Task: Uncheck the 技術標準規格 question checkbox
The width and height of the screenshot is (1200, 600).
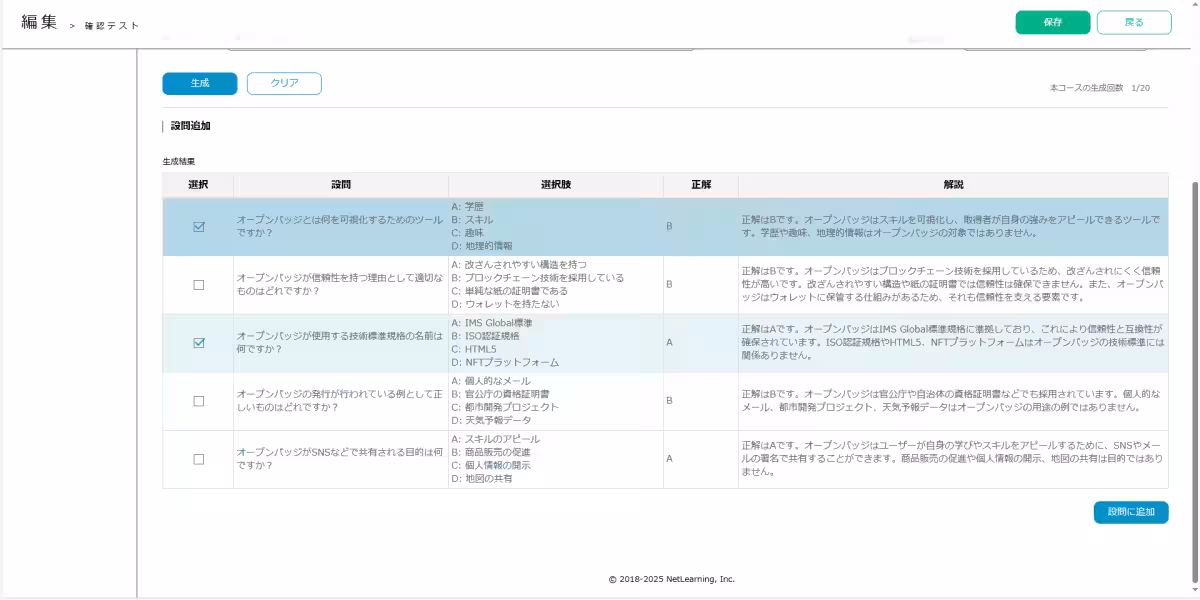Action: 198,343
